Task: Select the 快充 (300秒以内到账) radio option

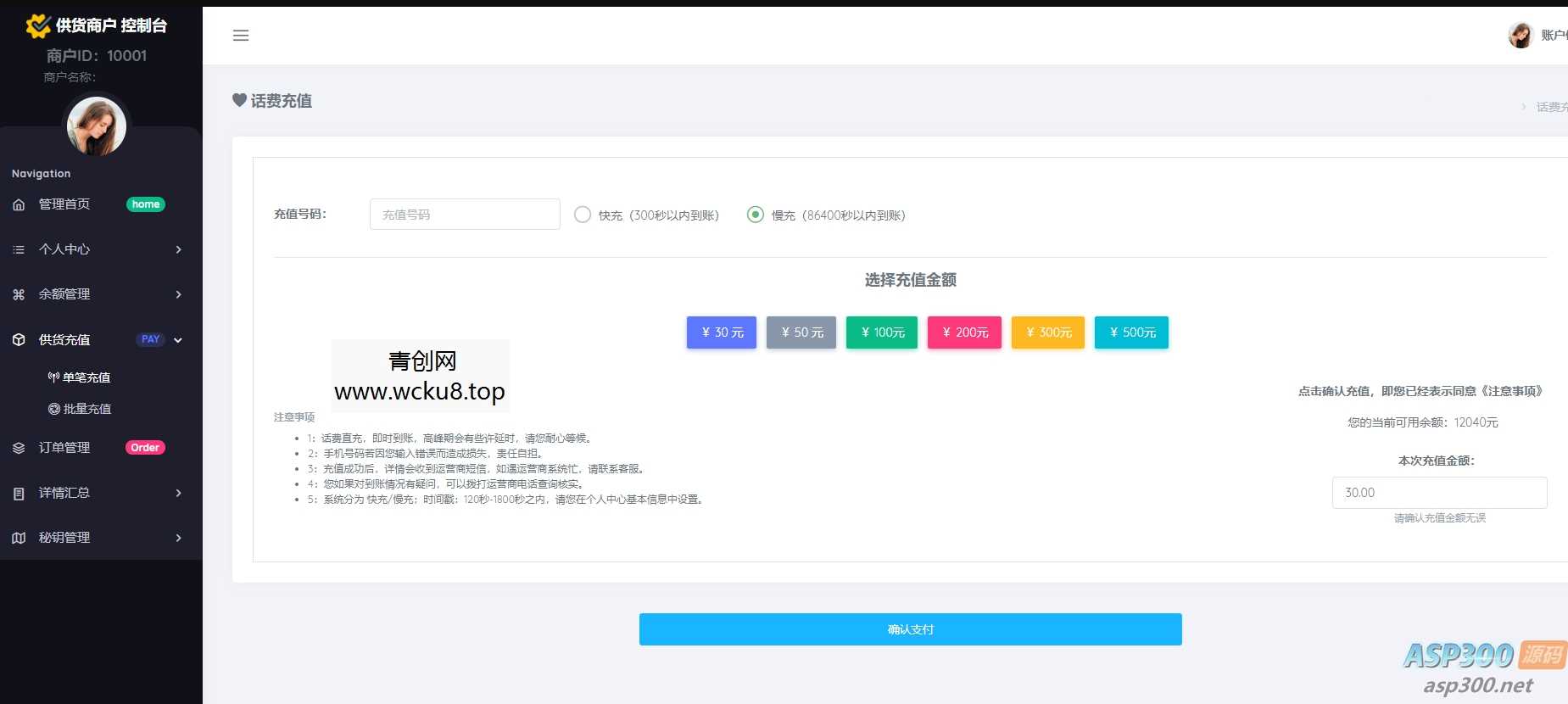Action: click(583, 215)
